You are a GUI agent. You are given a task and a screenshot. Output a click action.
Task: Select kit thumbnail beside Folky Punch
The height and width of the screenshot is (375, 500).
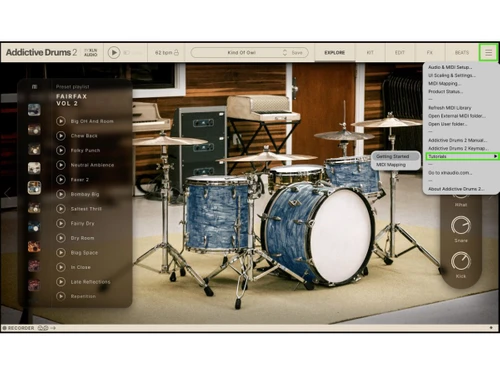click(34, 149)
